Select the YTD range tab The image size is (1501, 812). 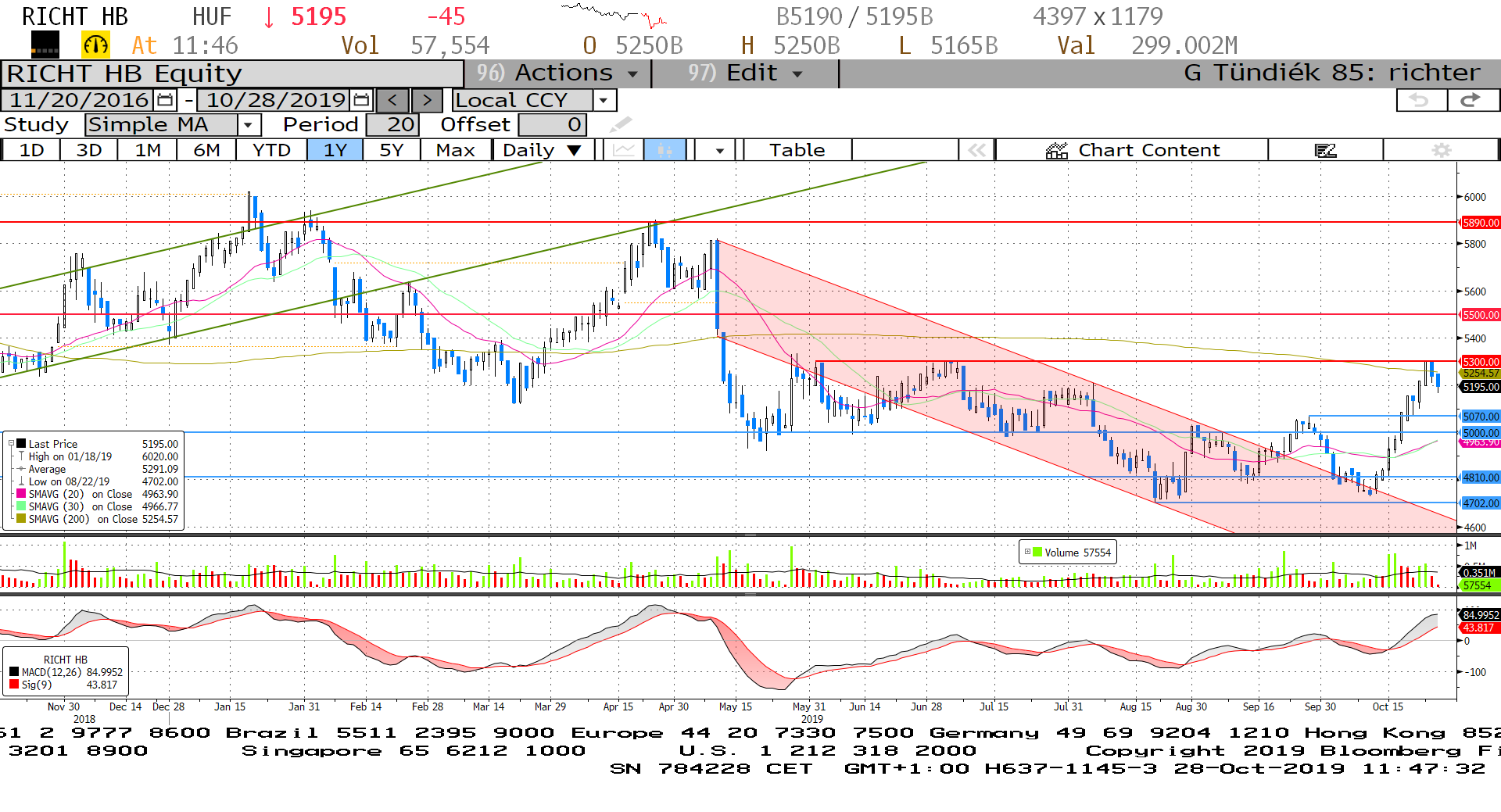coord(271,150)
